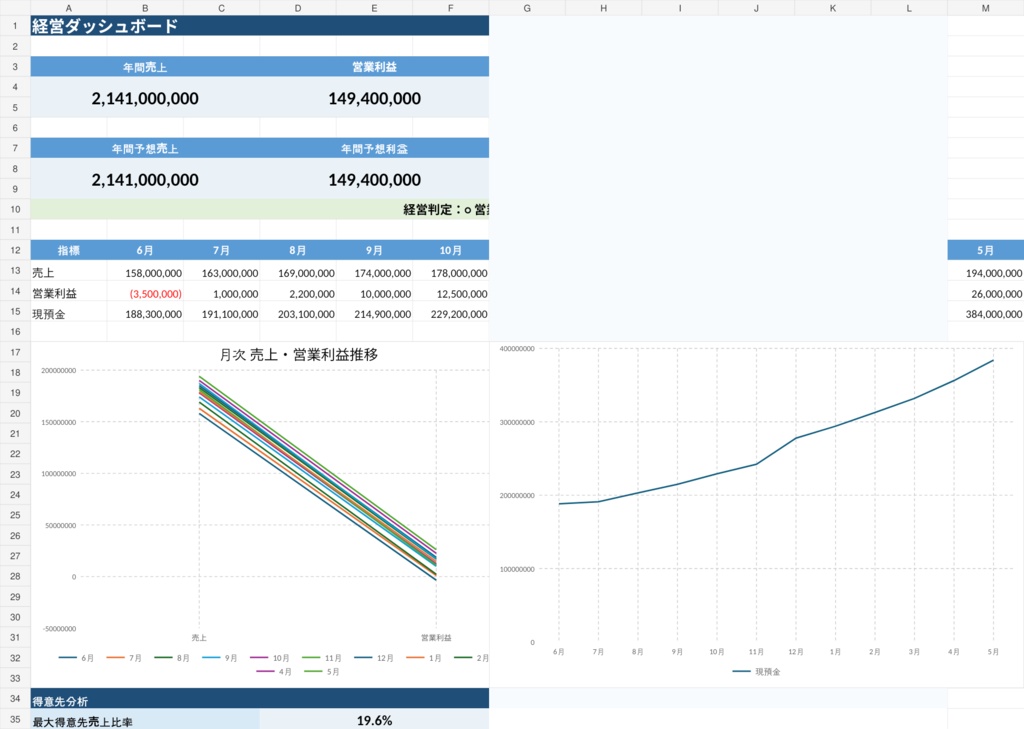Select row 34 header

point(15,698)
